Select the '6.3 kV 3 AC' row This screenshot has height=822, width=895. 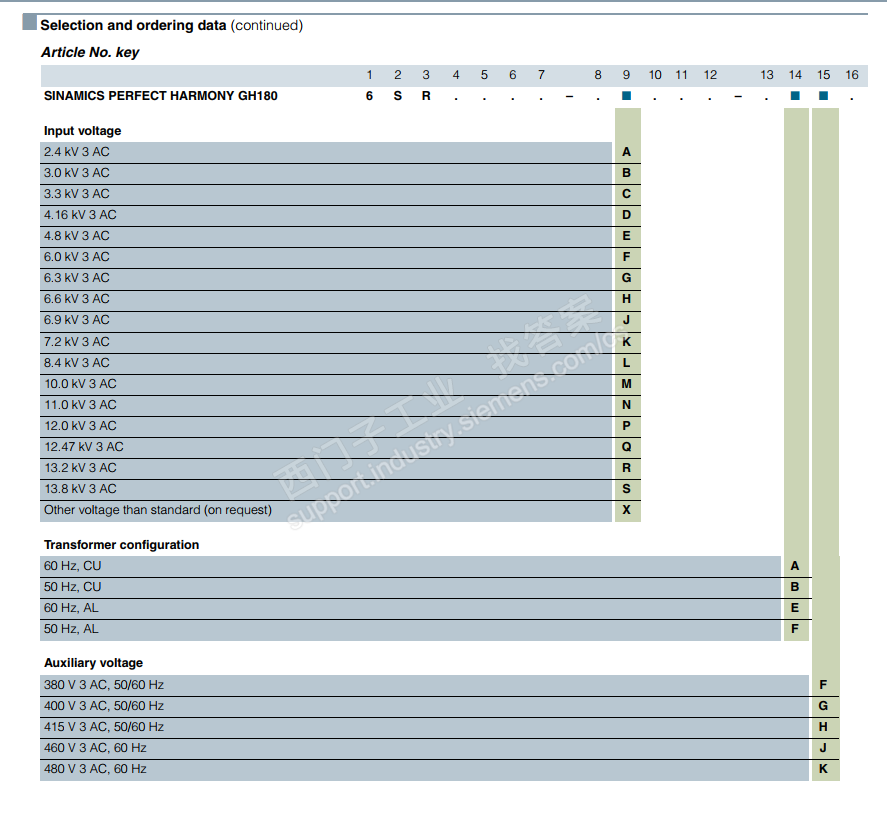[x=326, y=279]
